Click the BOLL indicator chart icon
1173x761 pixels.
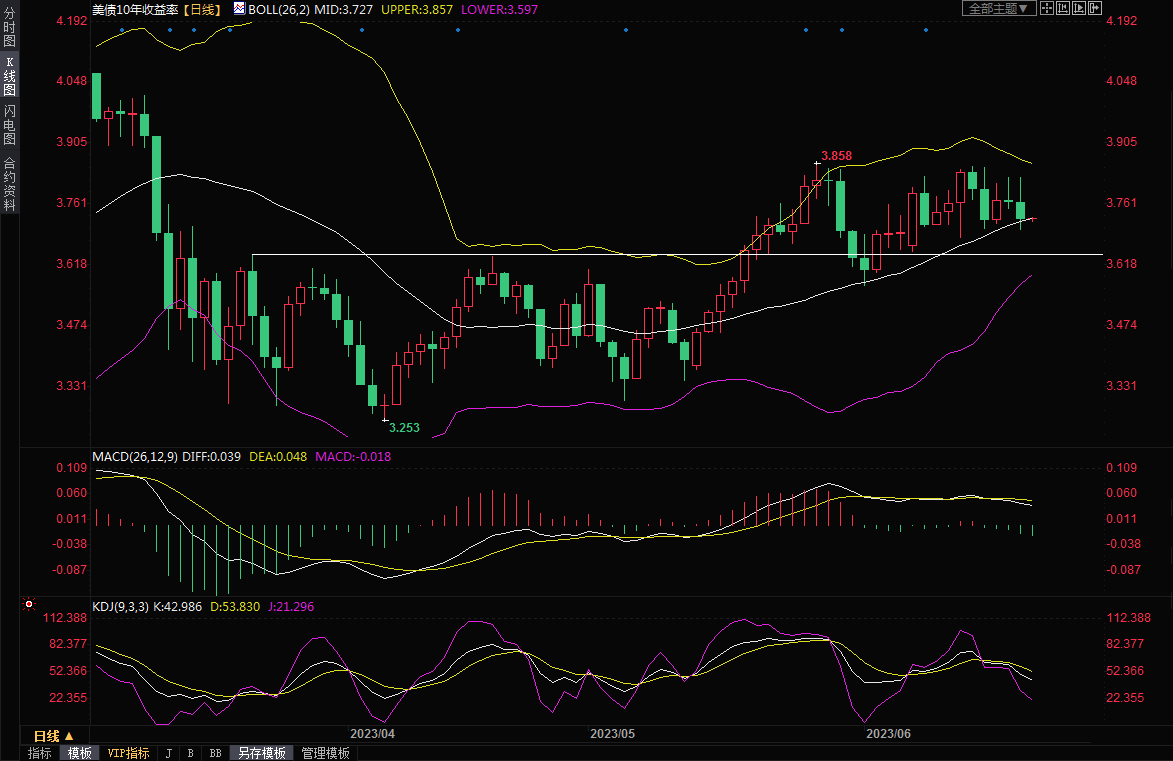click(x=238, y=8)
